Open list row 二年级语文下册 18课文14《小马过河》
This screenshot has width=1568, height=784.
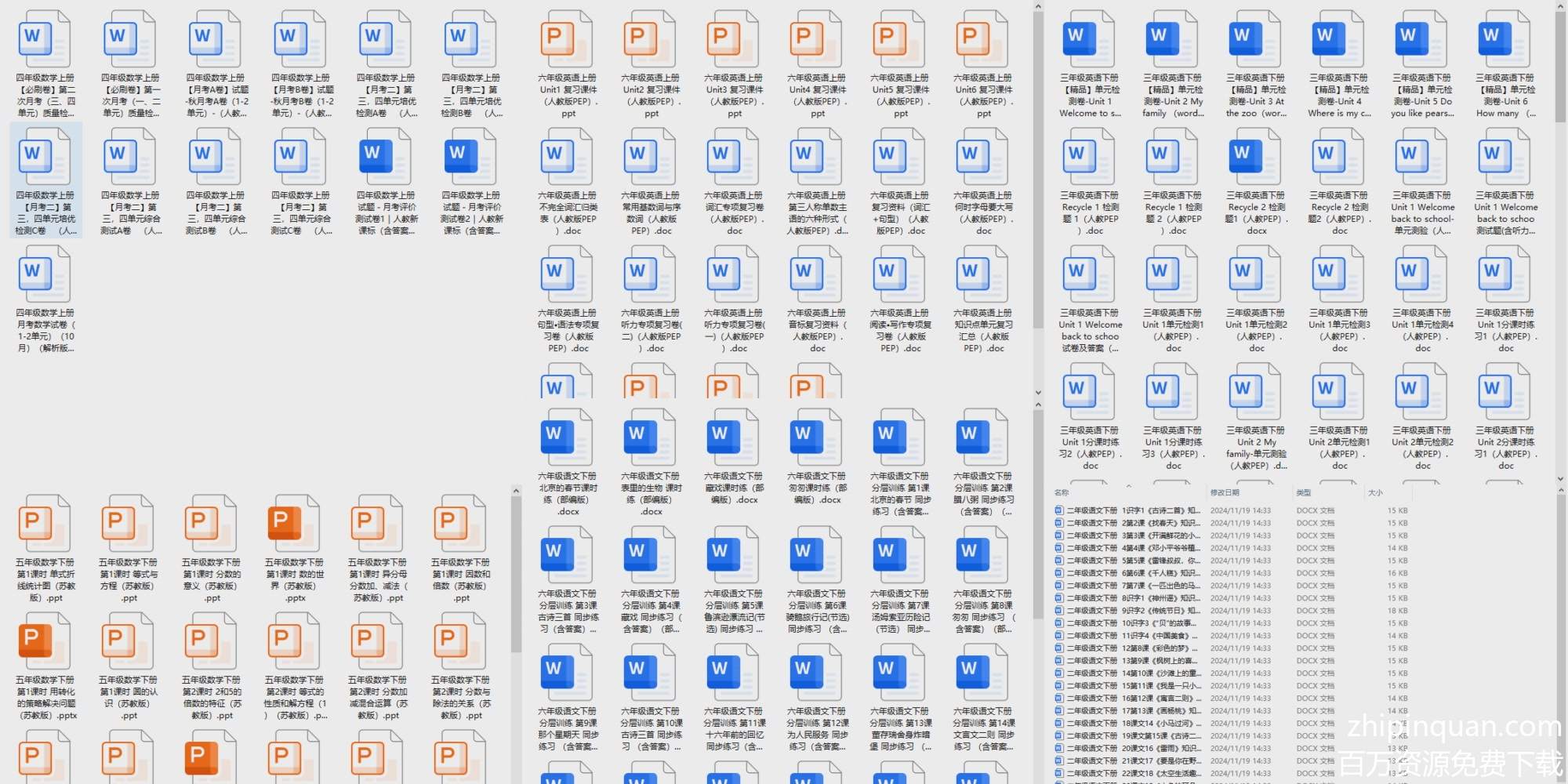click(1231, 724)
